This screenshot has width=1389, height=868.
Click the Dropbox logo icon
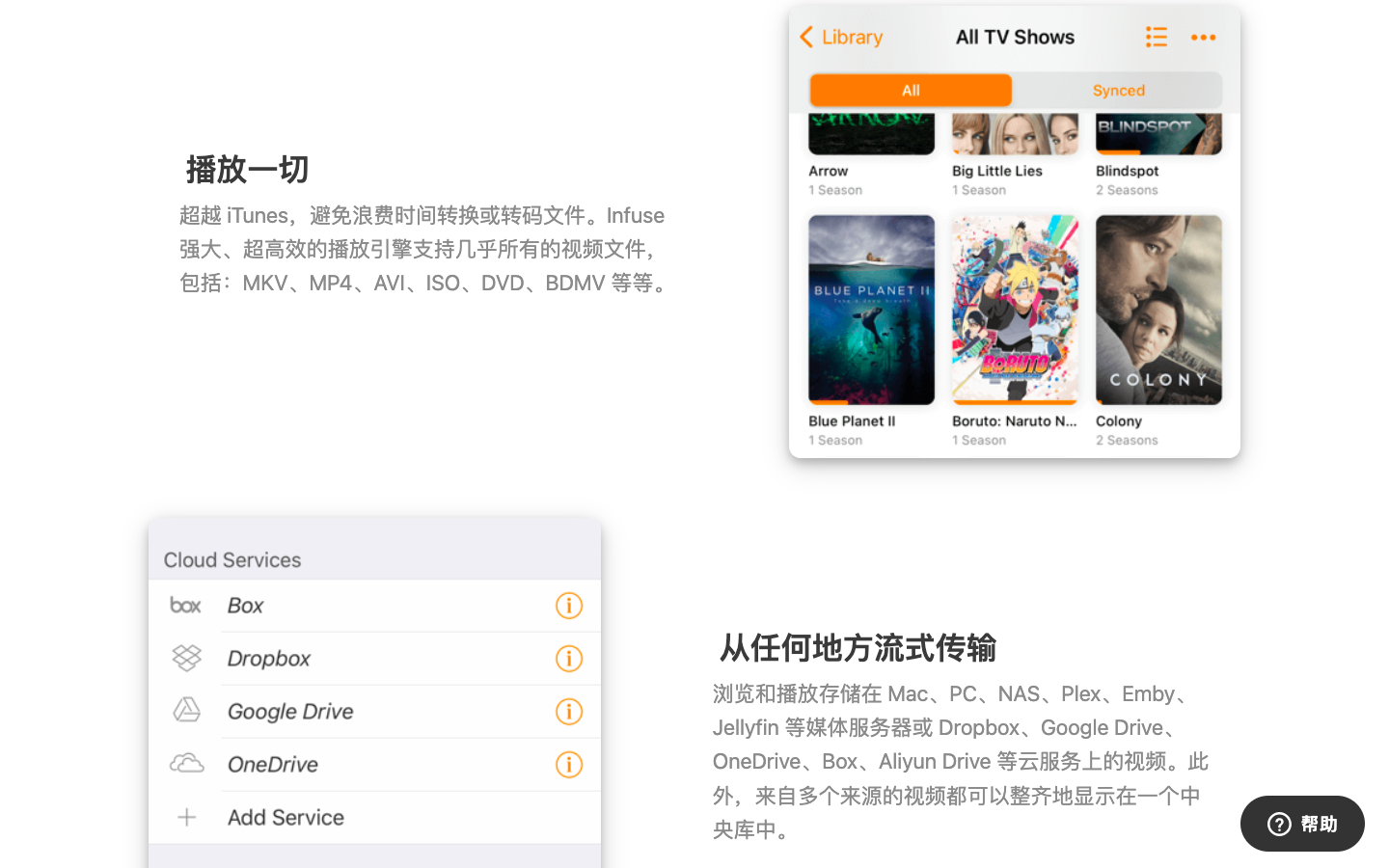pos(186,658)
